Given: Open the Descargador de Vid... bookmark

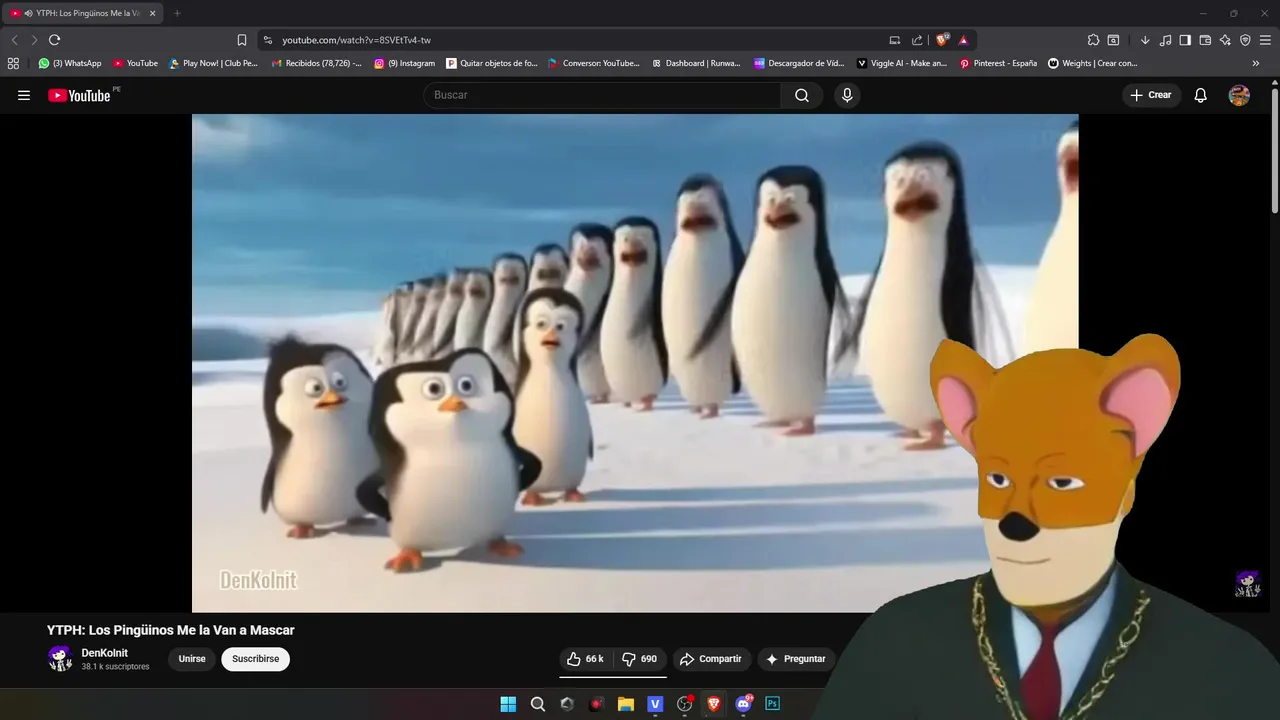Looking at the screenshot, I should 799,63.
